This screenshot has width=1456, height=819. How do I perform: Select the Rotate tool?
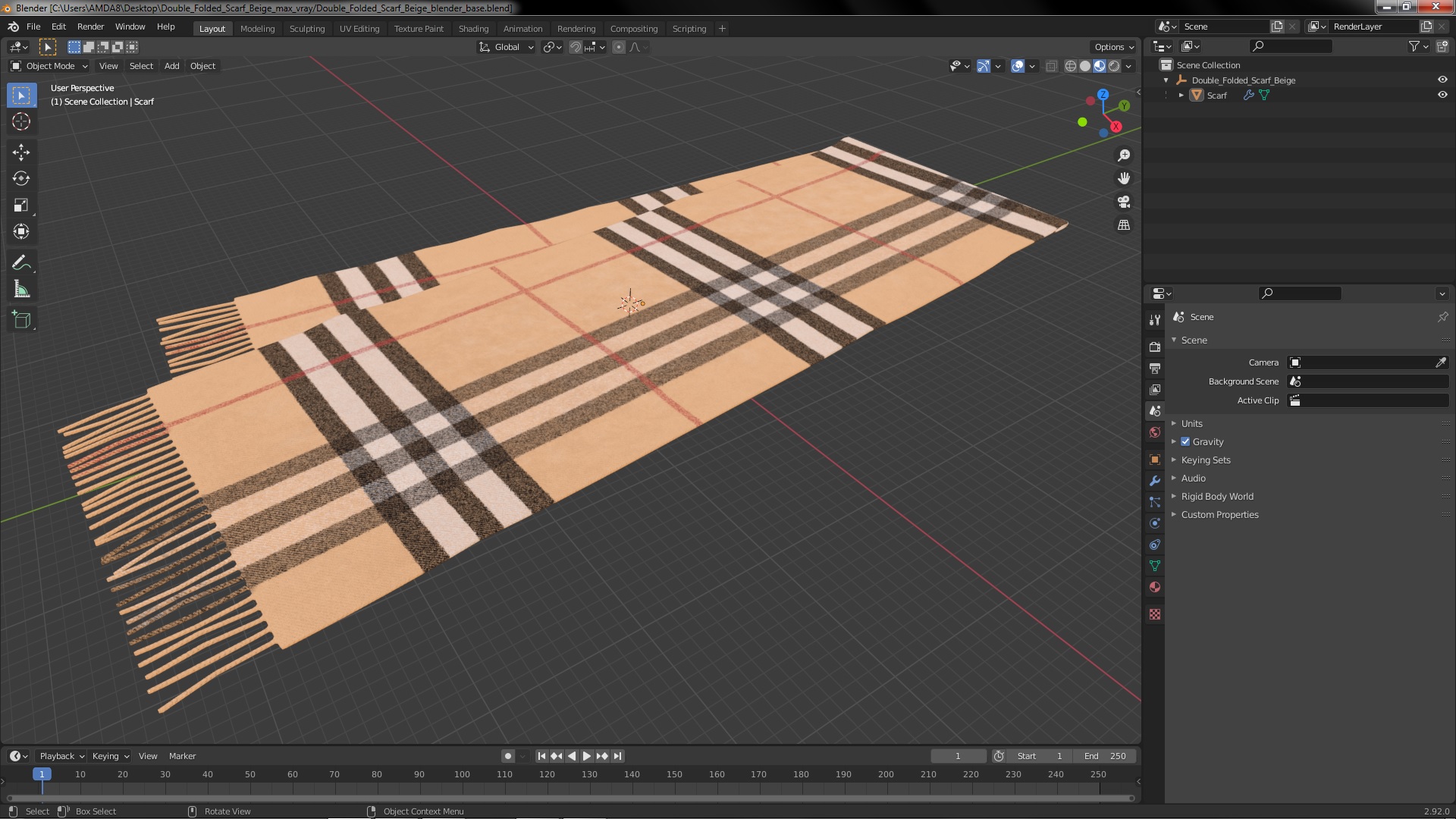(21, 179)
